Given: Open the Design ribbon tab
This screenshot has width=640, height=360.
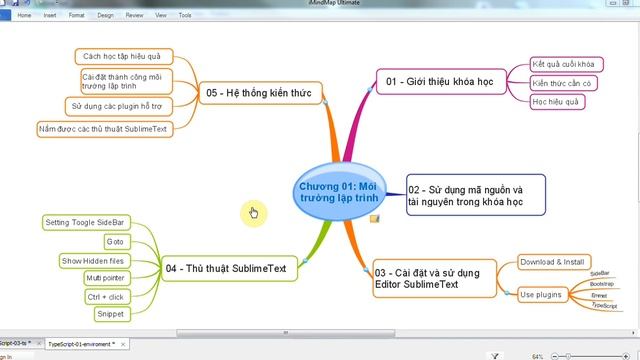Looking at the screenshot, I should pos(105,15).
